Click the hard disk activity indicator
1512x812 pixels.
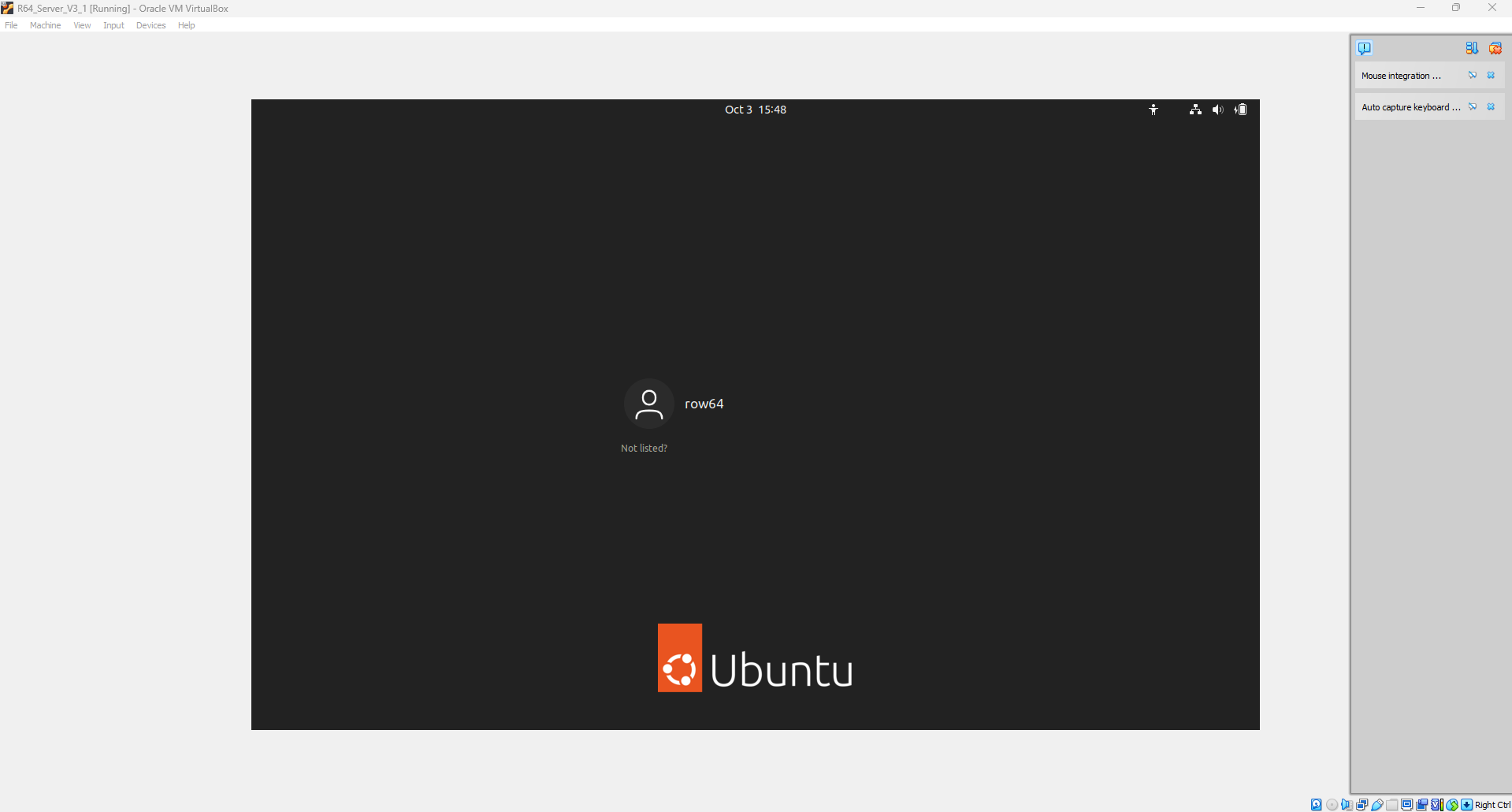click(1316, 805)
